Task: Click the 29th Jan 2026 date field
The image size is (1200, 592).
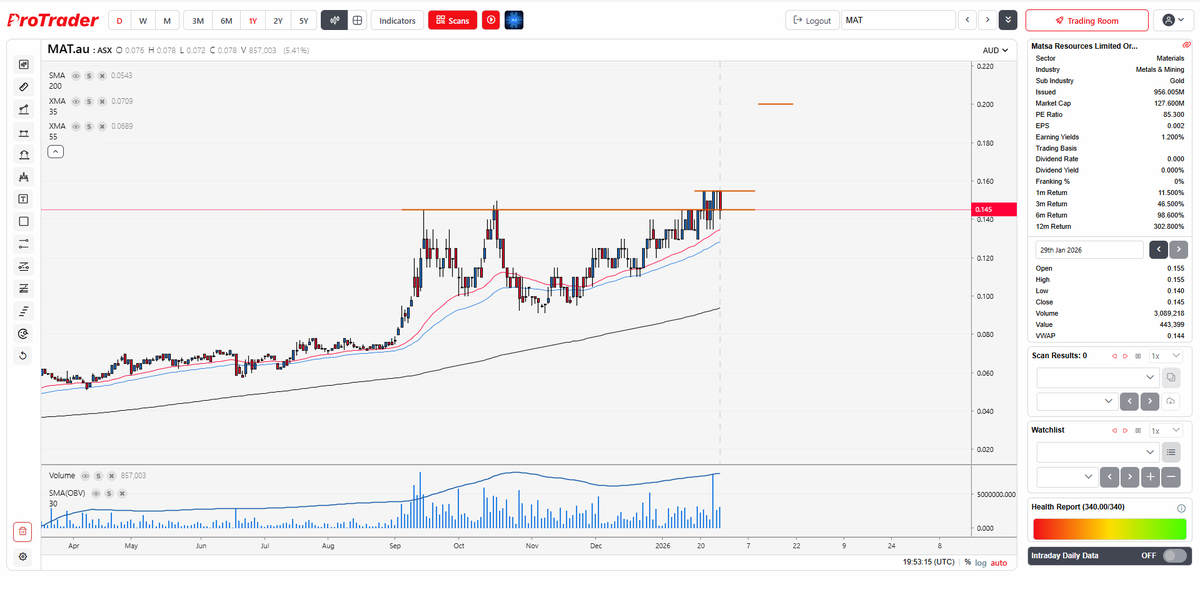Action: point(1089,249)
